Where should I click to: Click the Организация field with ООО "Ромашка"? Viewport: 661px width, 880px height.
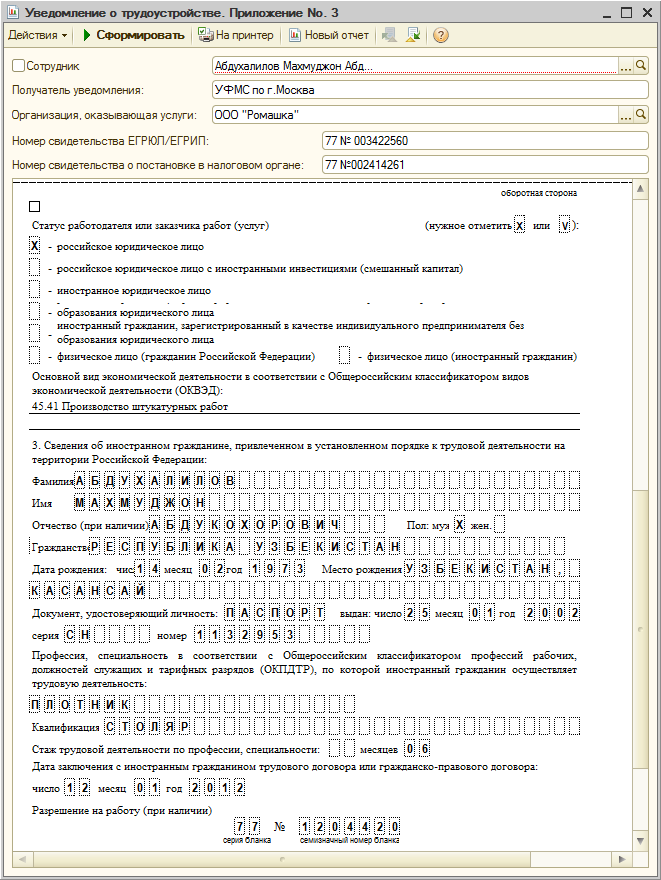[415, 114]
